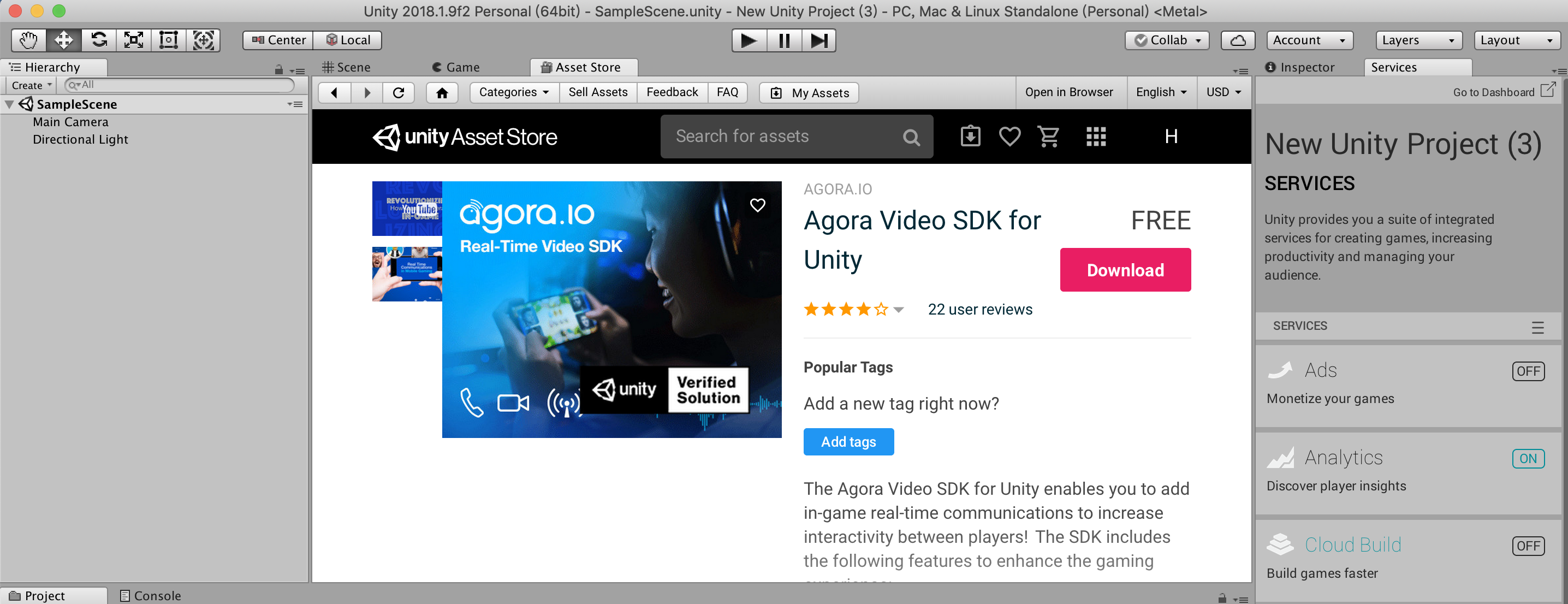The height and width of the screenshot is (604, 1568).
Task: Toggle the Analytics ON switch
Action: tap(1528, 459)
